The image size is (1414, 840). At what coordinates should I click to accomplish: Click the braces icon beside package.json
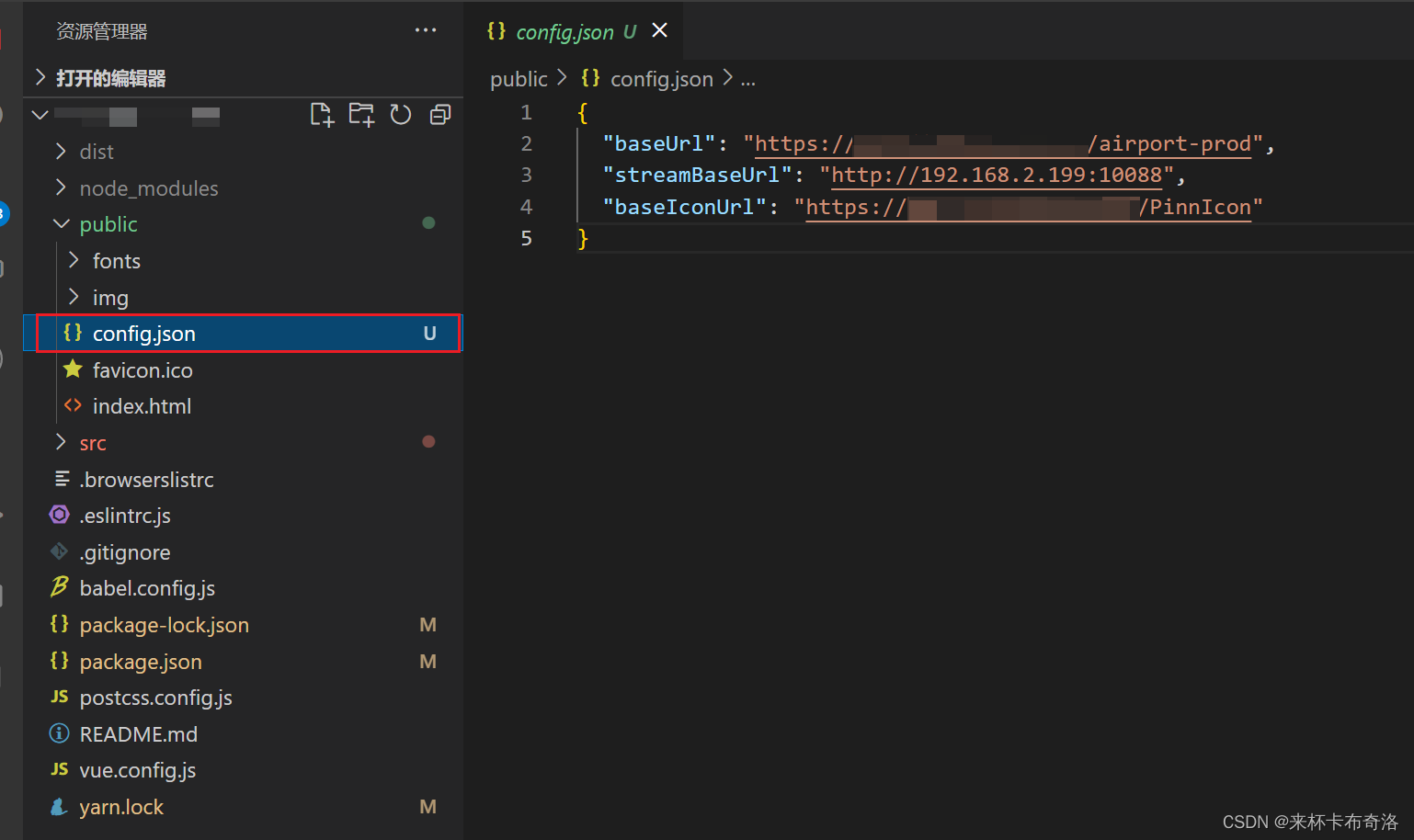click(60, 660)
